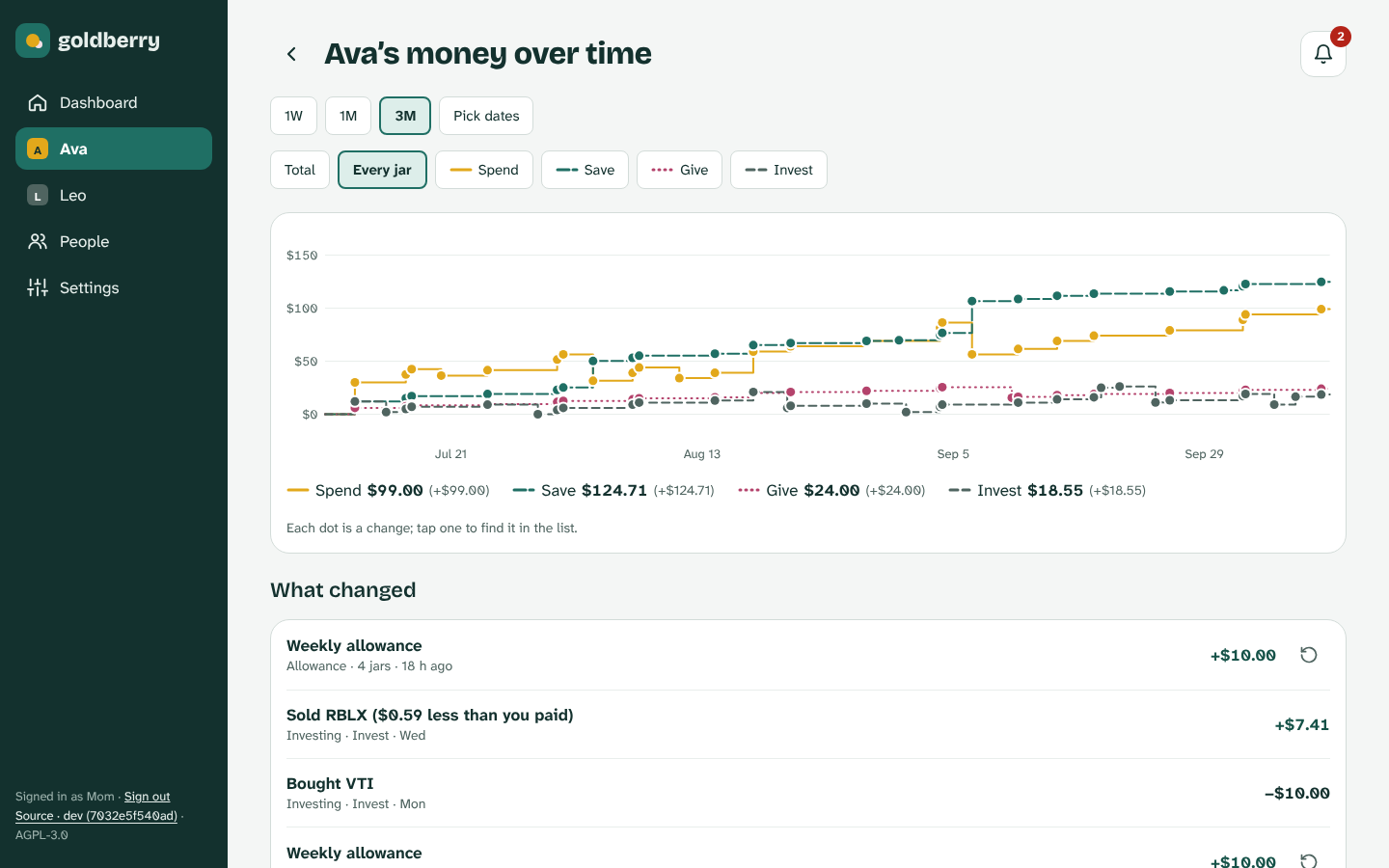Filter chart to the Spend jar
Image resolution: width=1389 pixels, height=868 pixels.
tap(484, 170)
